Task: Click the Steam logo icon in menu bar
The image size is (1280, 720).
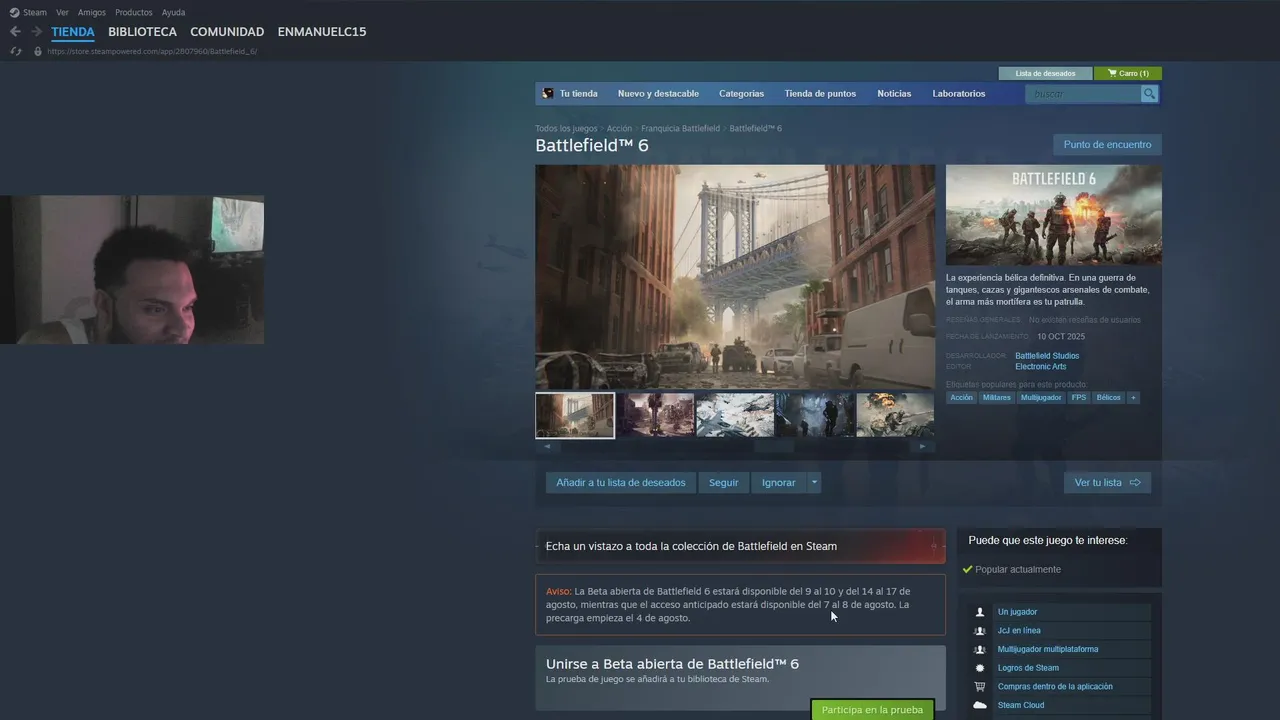Action: [x=14, y=12]
